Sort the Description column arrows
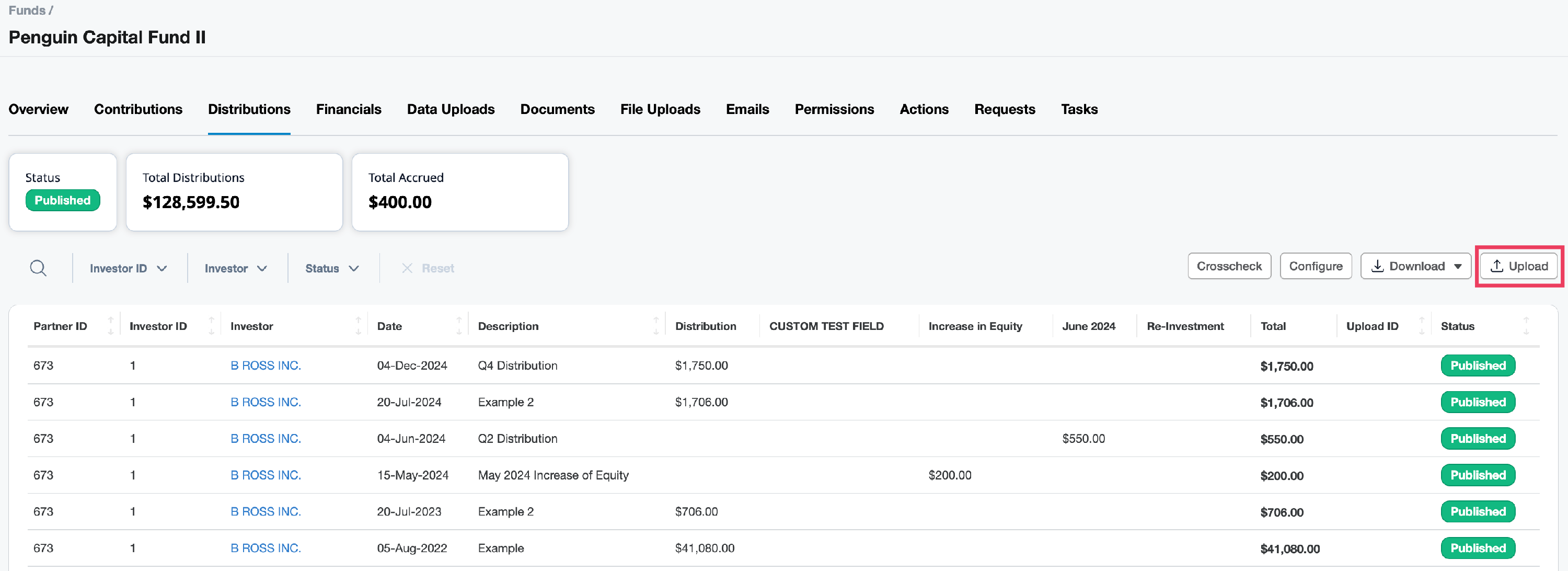 point(655,326)
